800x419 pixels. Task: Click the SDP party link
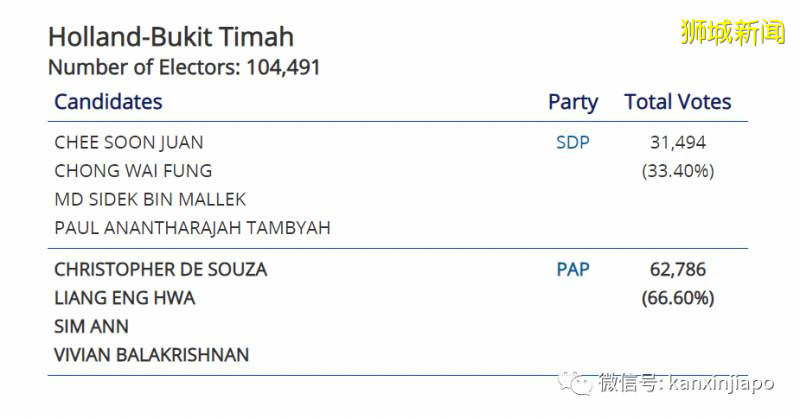coord(572,142)
